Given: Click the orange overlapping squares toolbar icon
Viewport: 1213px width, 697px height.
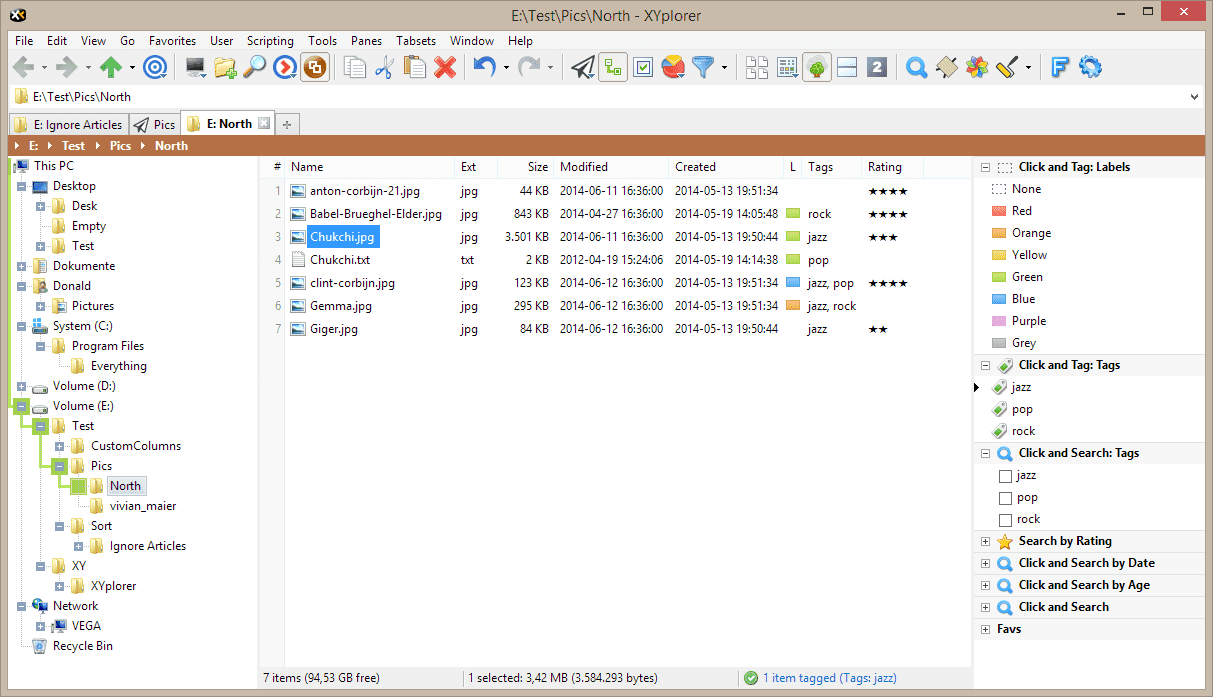Looking at the screenshot, I should tap(315, 67).
